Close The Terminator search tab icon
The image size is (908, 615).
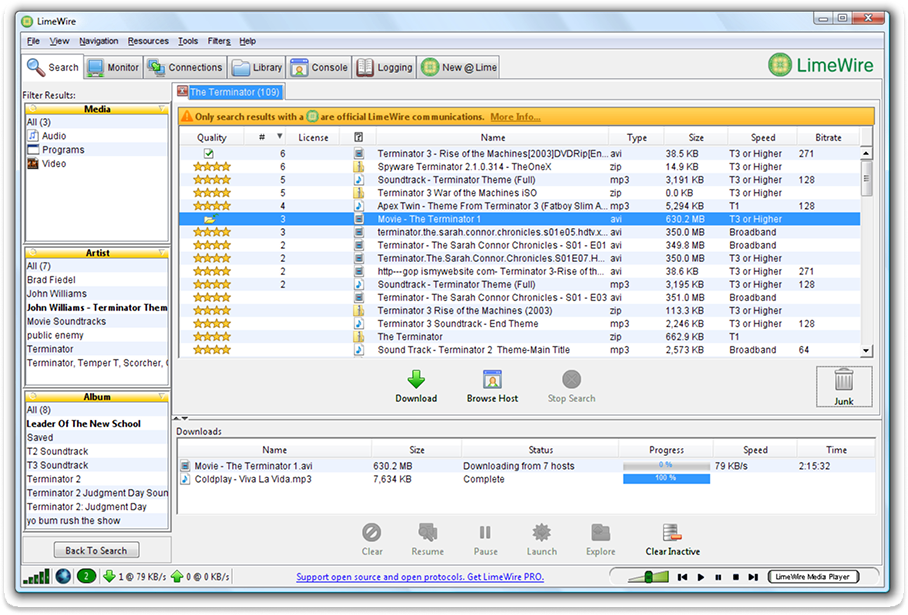182,91
